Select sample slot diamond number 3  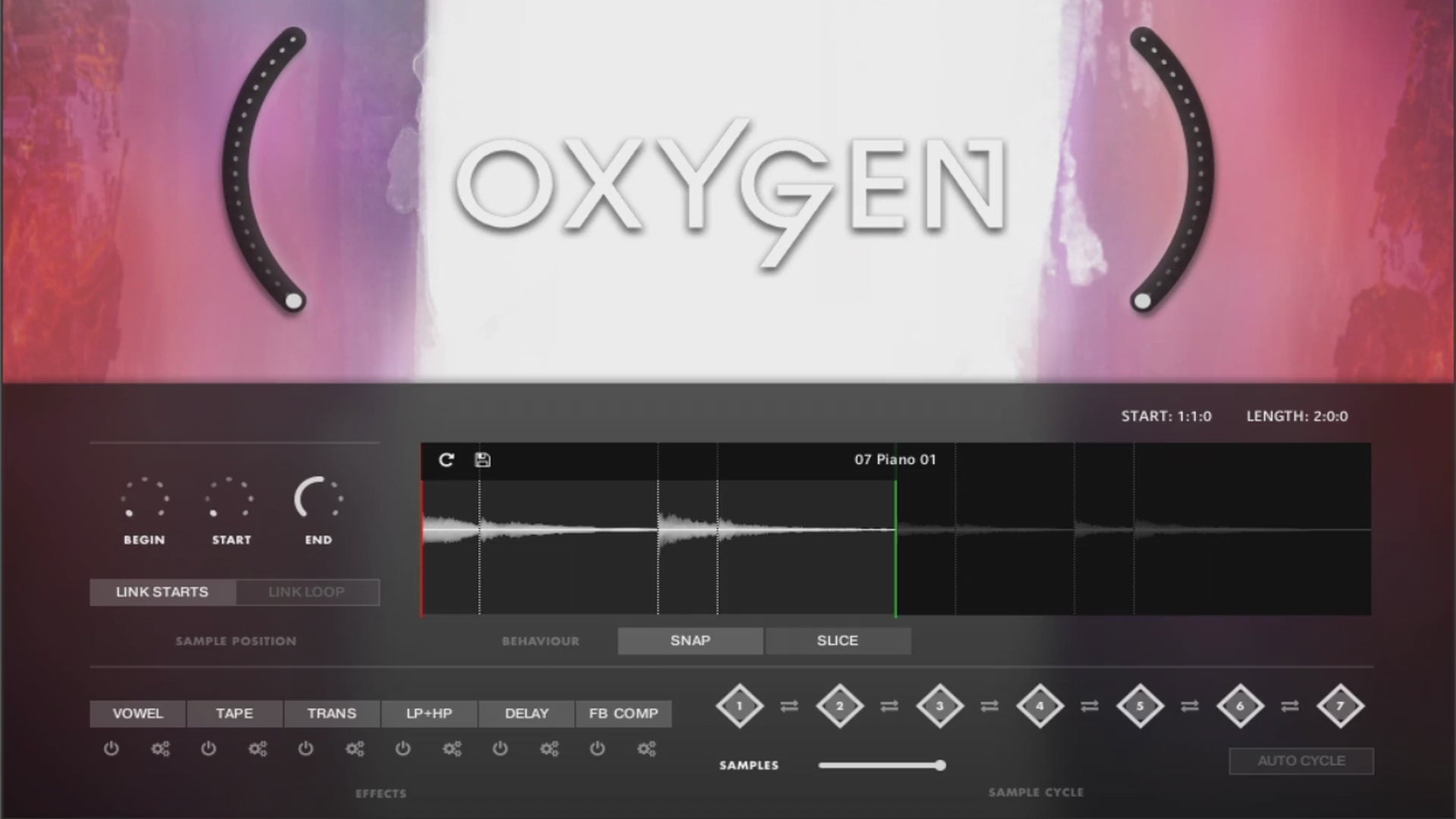(x=940, y=706)
